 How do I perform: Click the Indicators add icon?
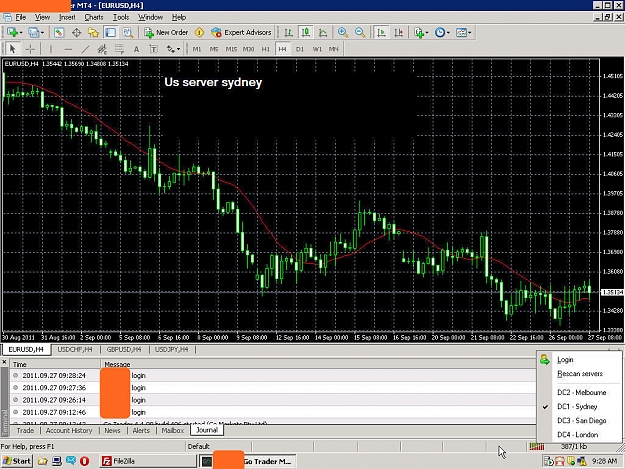(x=419, y=33)
